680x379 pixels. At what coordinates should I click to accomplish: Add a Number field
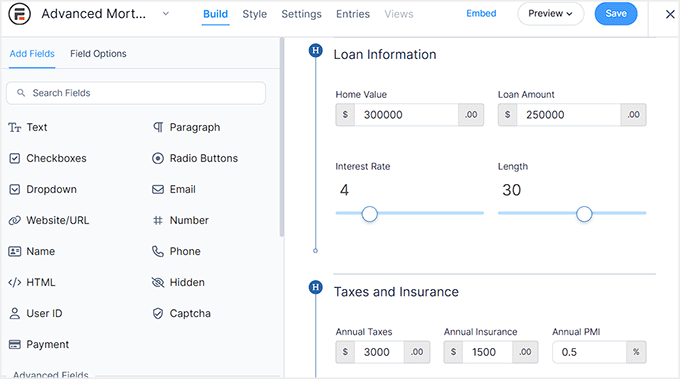(180, 220)
